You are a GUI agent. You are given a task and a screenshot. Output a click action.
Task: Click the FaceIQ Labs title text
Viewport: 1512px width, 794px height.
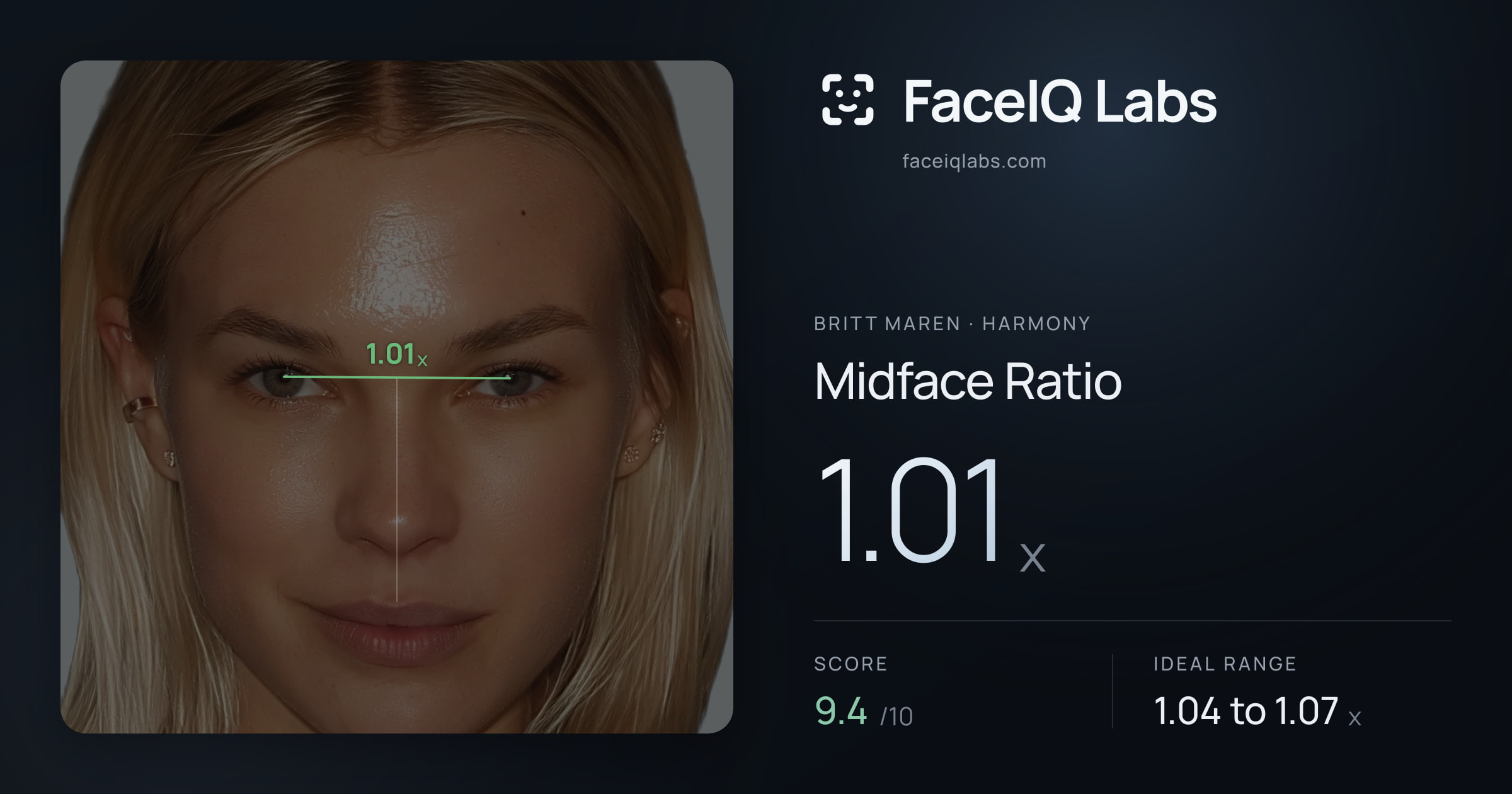coord(1060,101)
